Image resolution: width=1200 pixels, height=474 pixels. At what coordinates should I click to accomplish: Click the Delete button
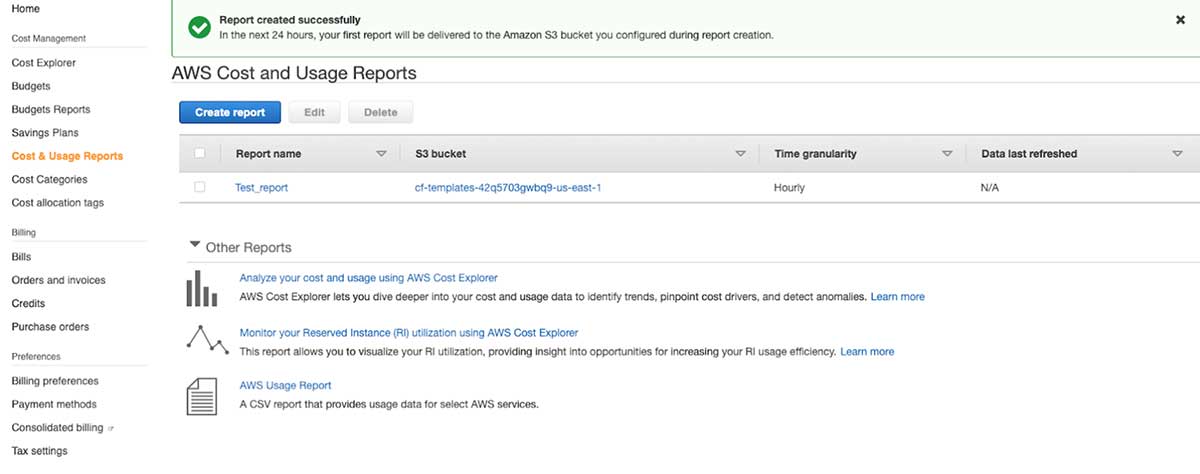pyautogui.click(x=380, y=113)
